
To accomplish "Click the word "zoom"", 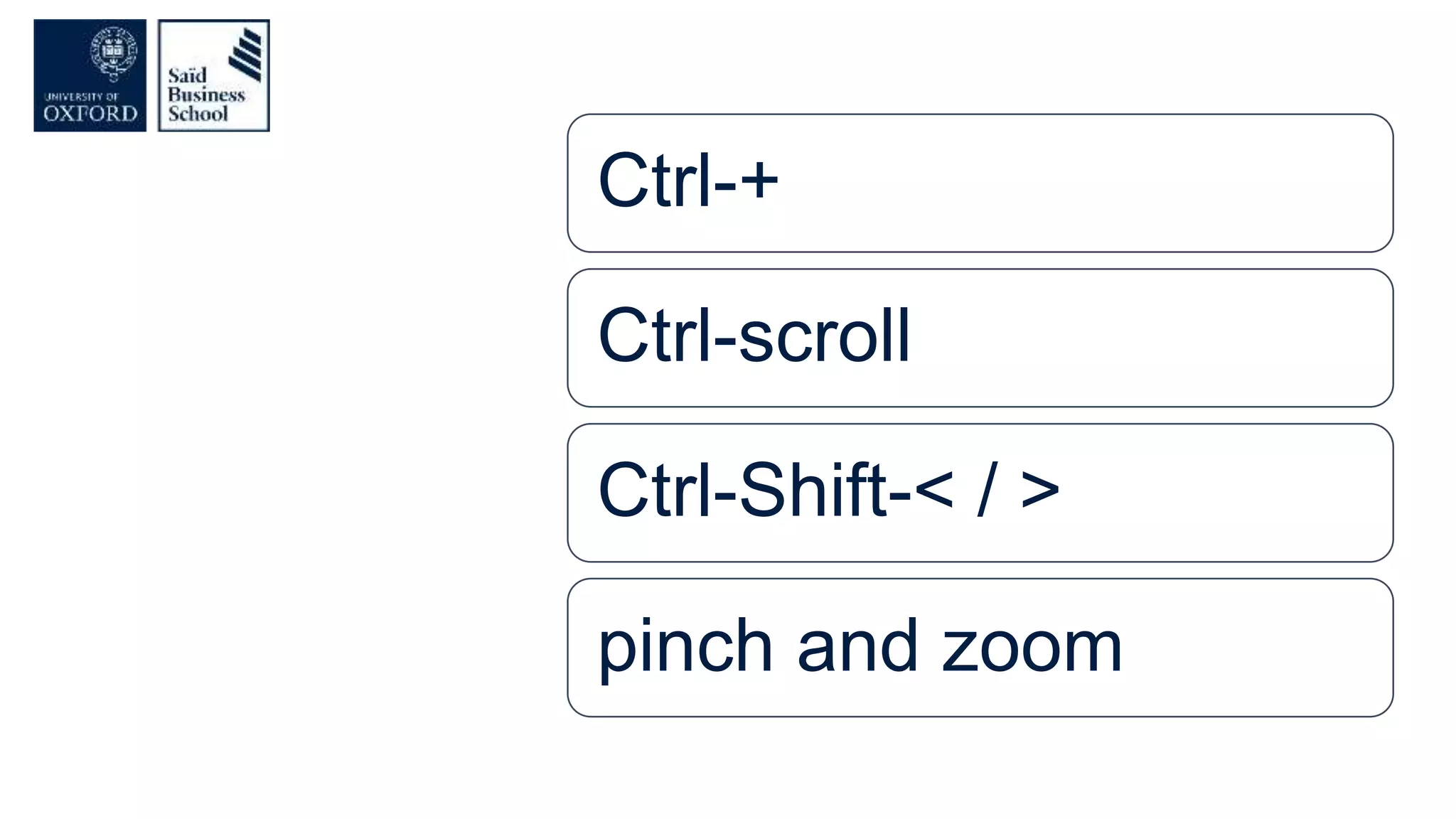I will 1032,647.
